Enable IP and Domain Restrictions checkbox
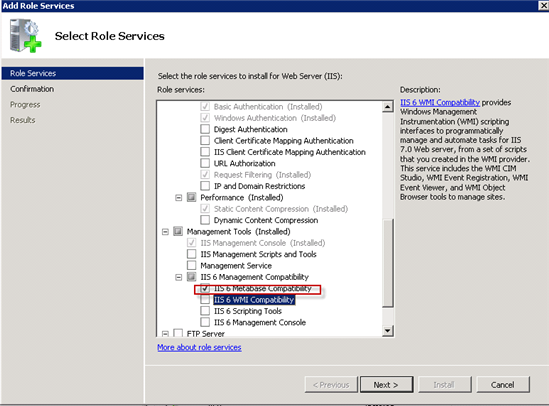Image resolution: width=549 pixels, height=406 pixels. [205, 186]
